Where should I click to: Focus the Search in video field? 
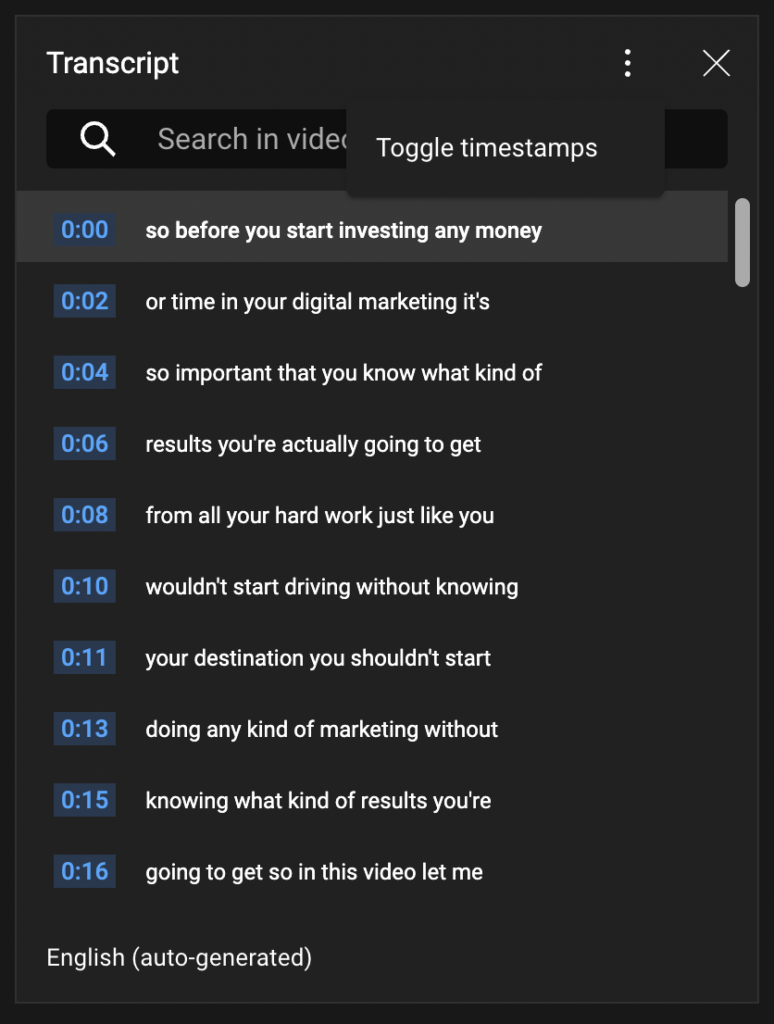(386, 138)
